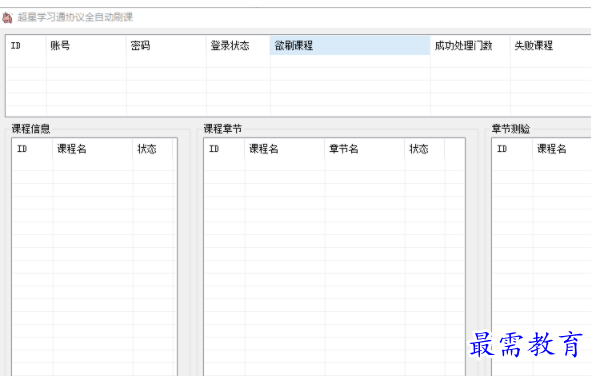Click the 失败课程 column header
591x376 pixels.
pyautogui.click(x=550, y=46)
